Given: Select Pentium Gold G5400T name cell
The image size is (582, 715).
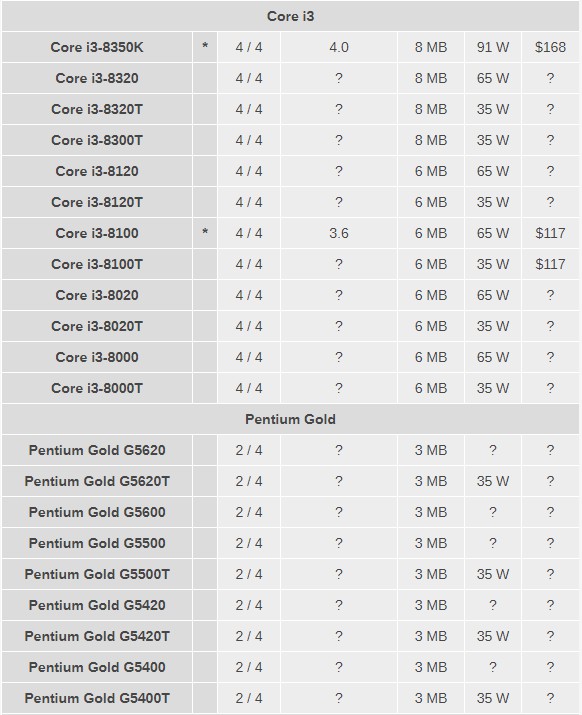Looking at the screenshot, I should (97, 698).
